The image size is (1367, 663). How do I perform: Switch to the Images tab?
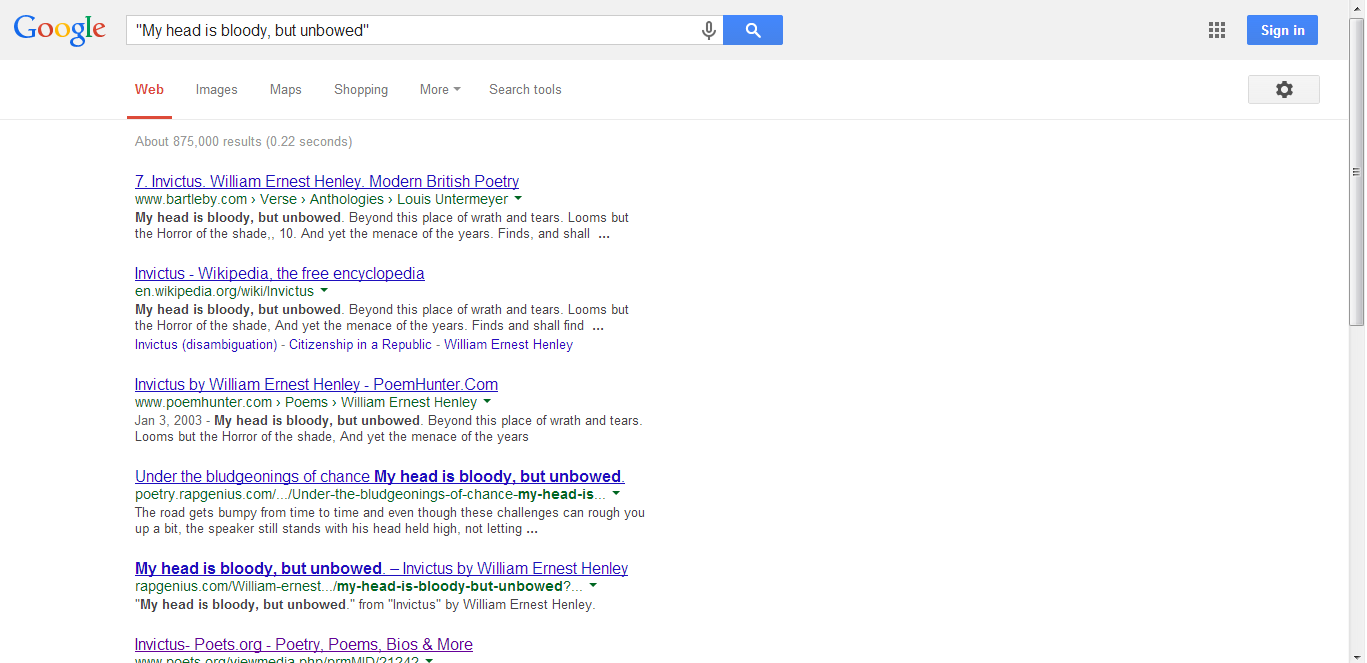coord(217,89)
